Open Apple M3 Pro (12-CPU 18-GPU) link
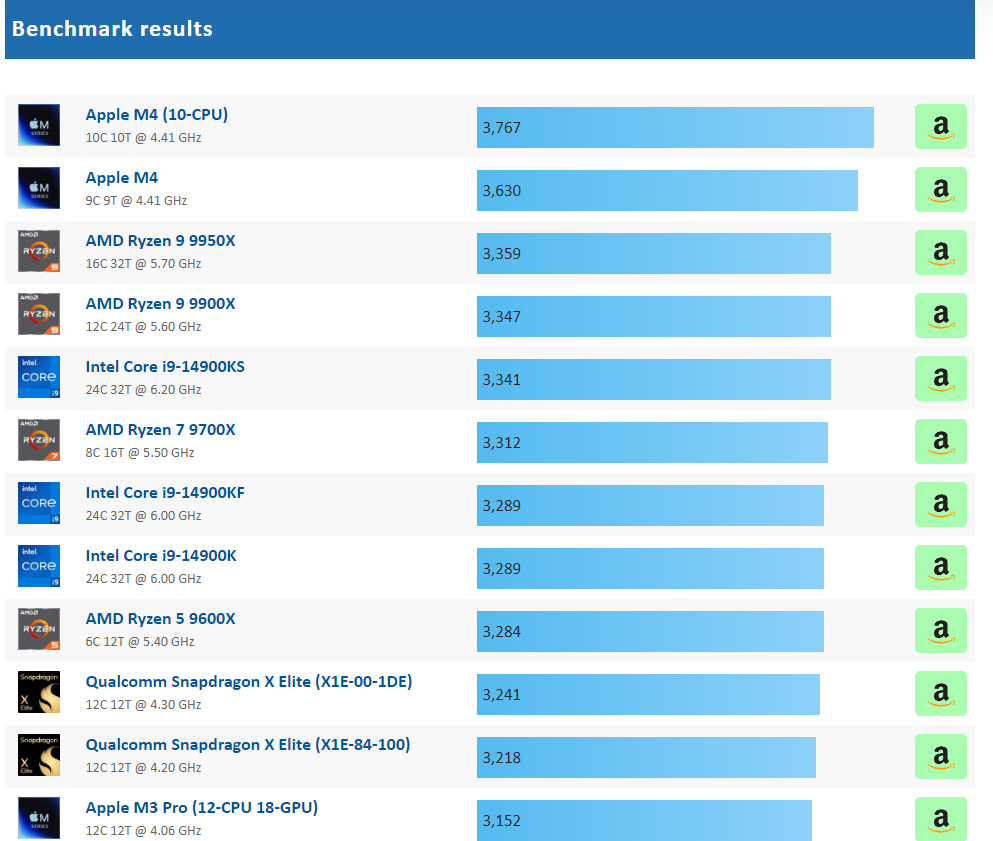 201,808
